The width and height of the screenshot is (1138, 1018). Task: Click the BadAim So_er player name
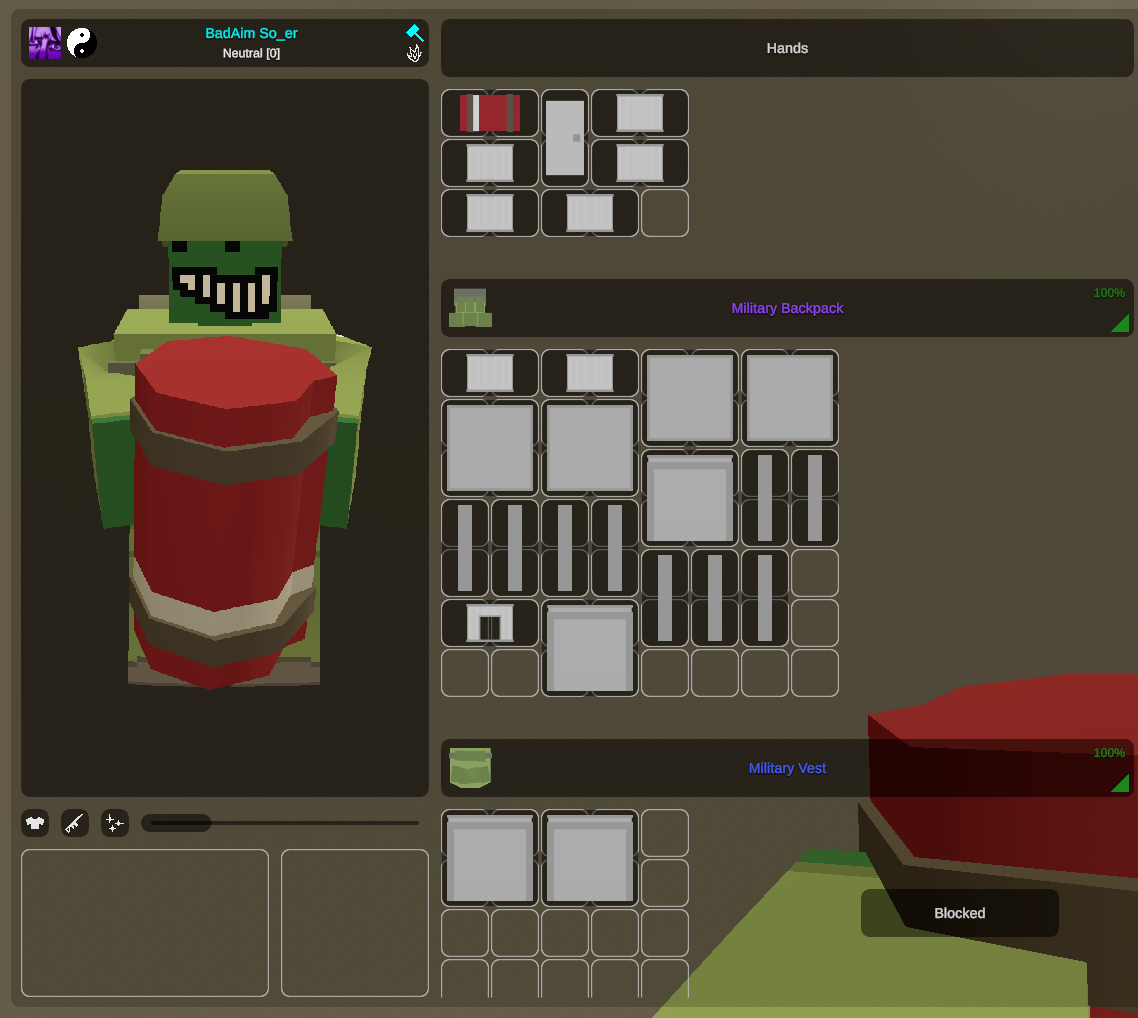(251, 33)
